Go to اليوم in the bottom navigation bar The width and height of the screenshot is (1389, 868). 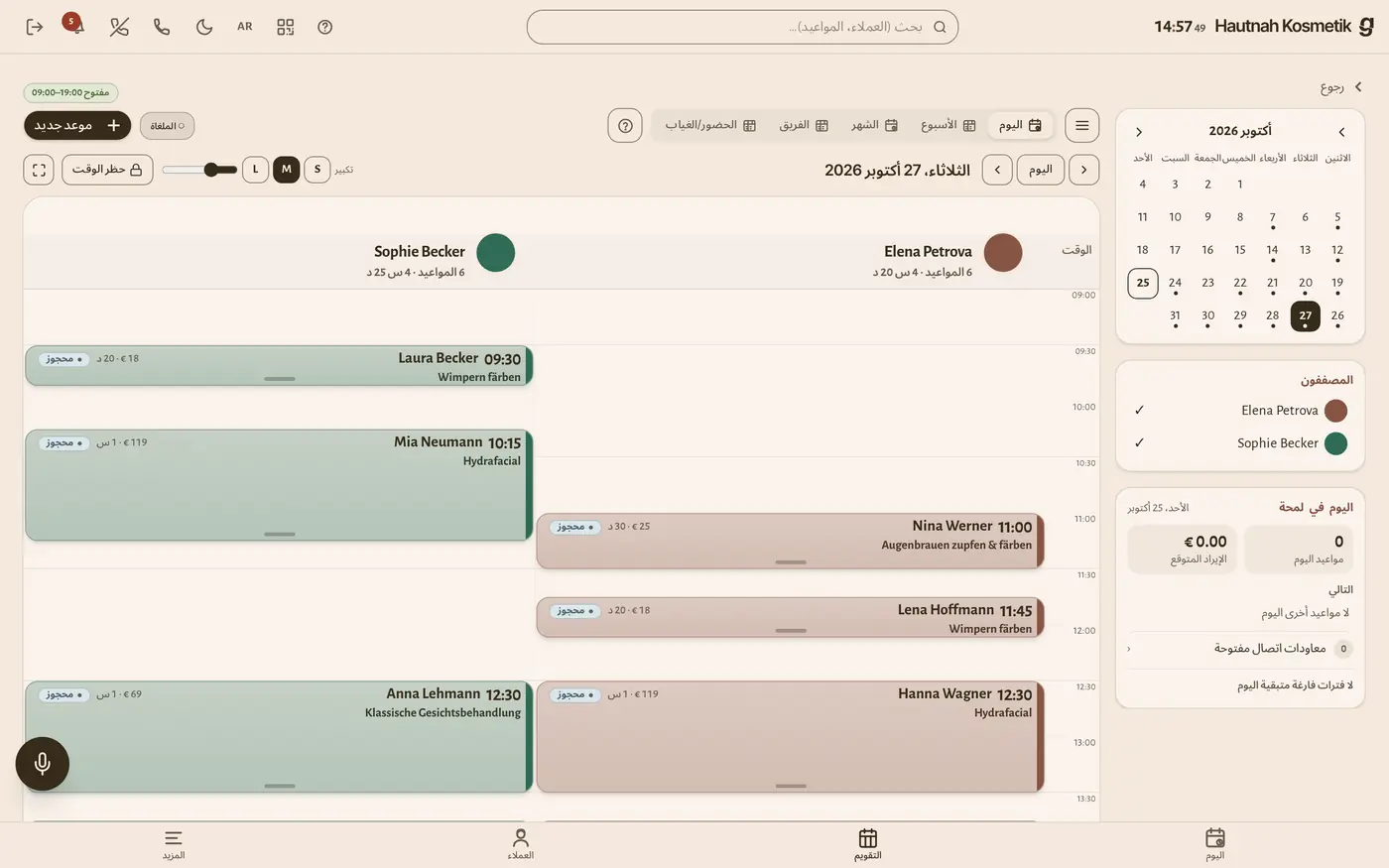1215,844
